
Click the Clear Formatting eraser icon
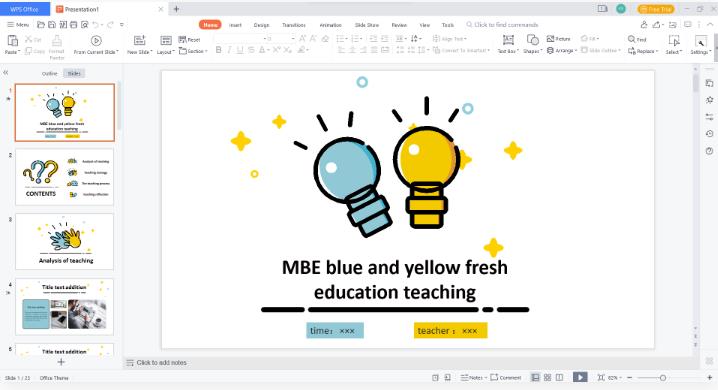point(325,39)
